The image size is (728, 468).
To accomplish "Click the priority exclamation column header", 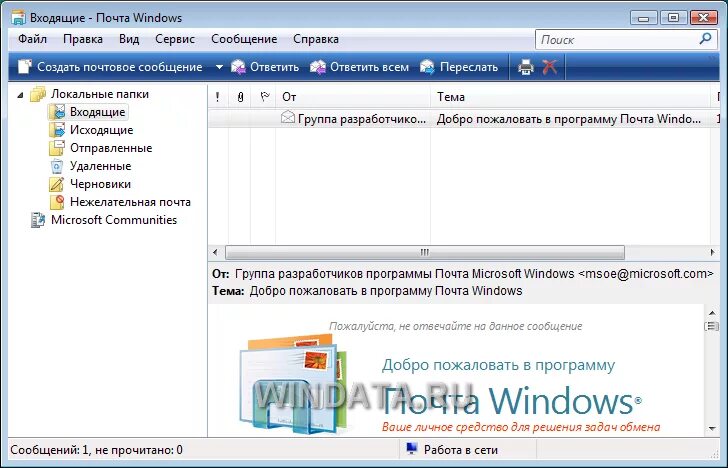I will (217, 97).
